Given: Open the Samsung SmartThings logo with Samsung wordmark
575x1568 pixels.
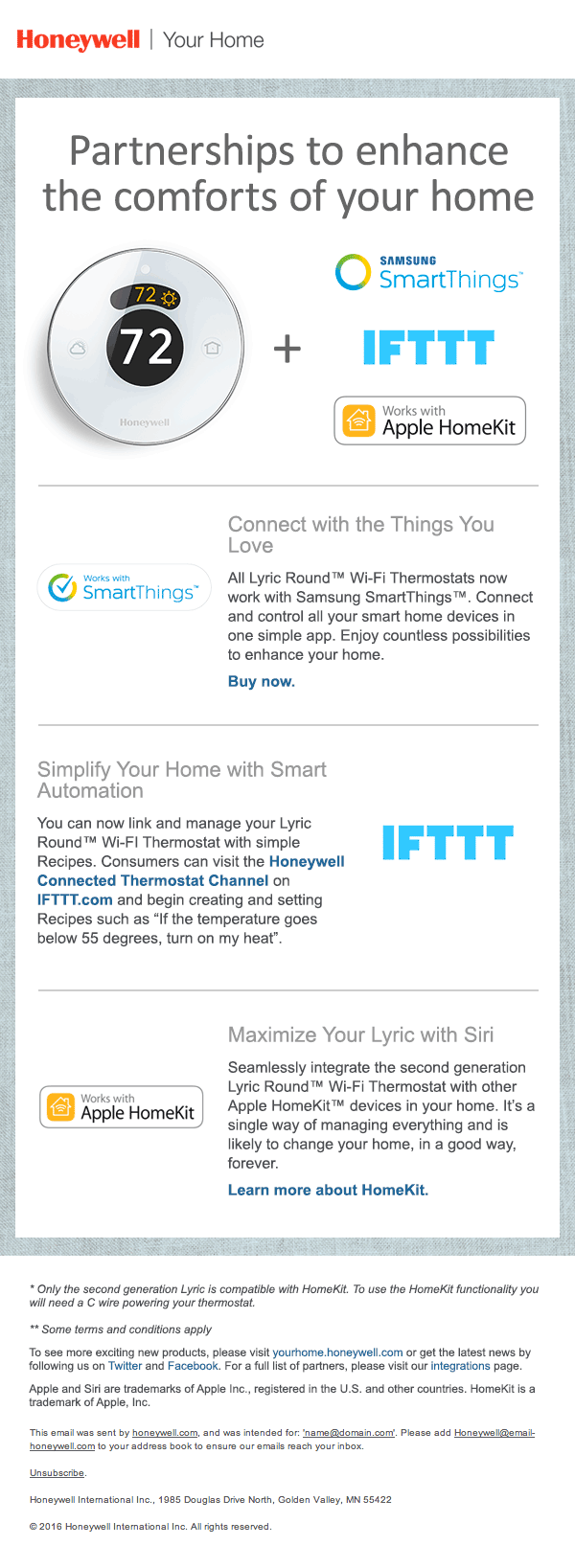Looking at the screenshot, I should [x=428, y=273].
